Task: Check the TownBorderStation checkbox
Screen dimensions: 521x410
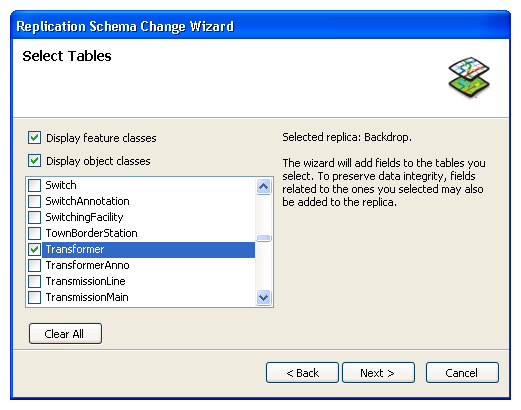Action: (x=35, y=233)
